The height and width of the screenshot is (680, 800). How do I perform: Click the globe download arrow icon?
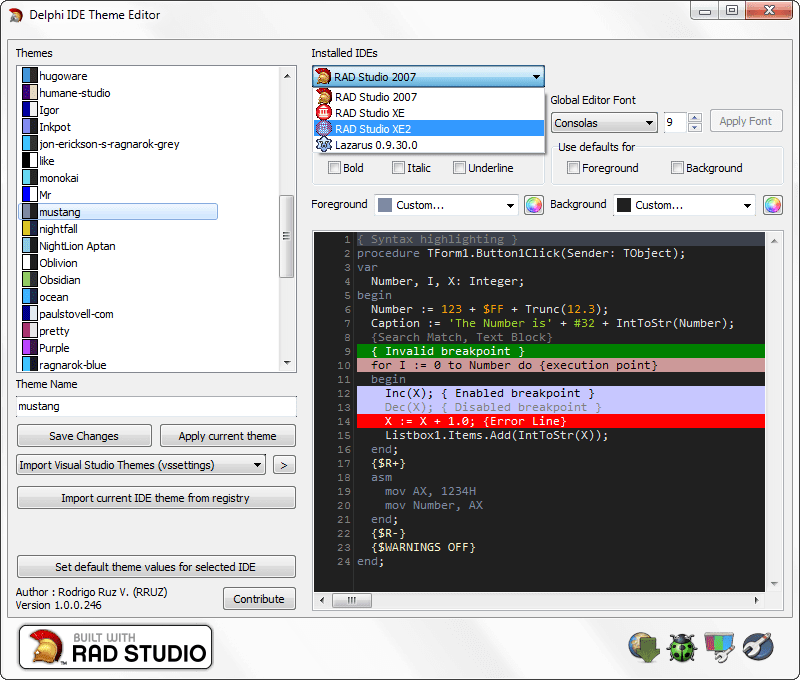click(x=644, y=647)
